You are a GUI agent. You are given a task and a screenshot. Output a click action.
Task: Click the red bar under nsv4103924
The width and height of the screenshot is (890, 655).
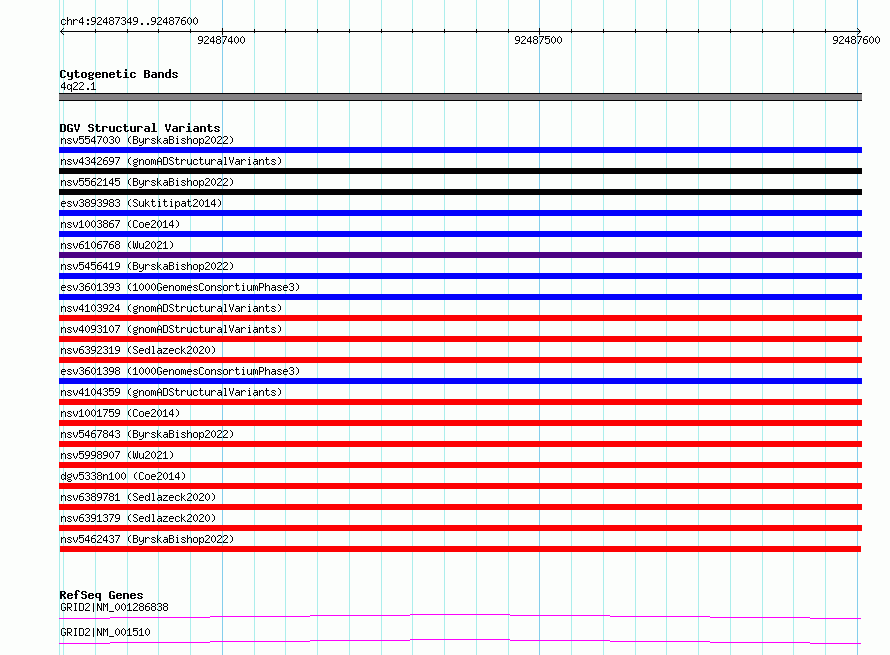[460, 318]
